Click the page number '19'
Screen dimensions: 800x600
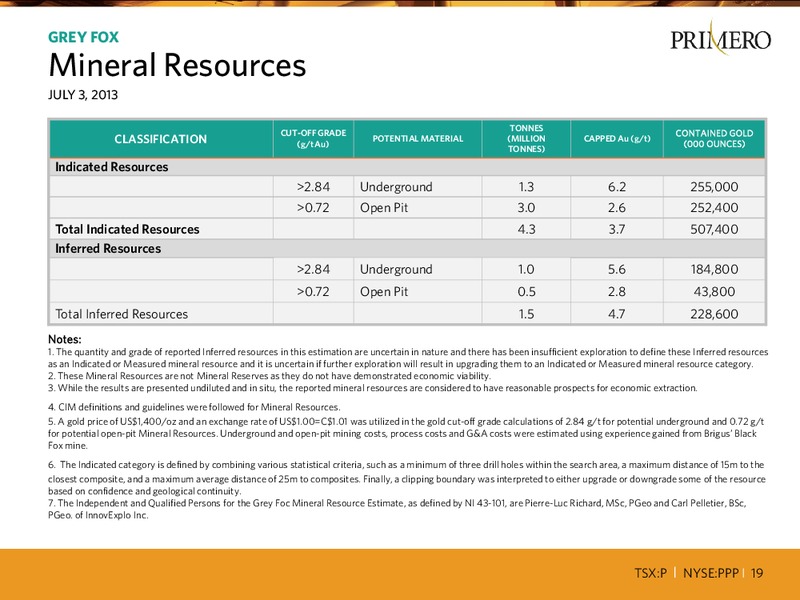[757, 573]
